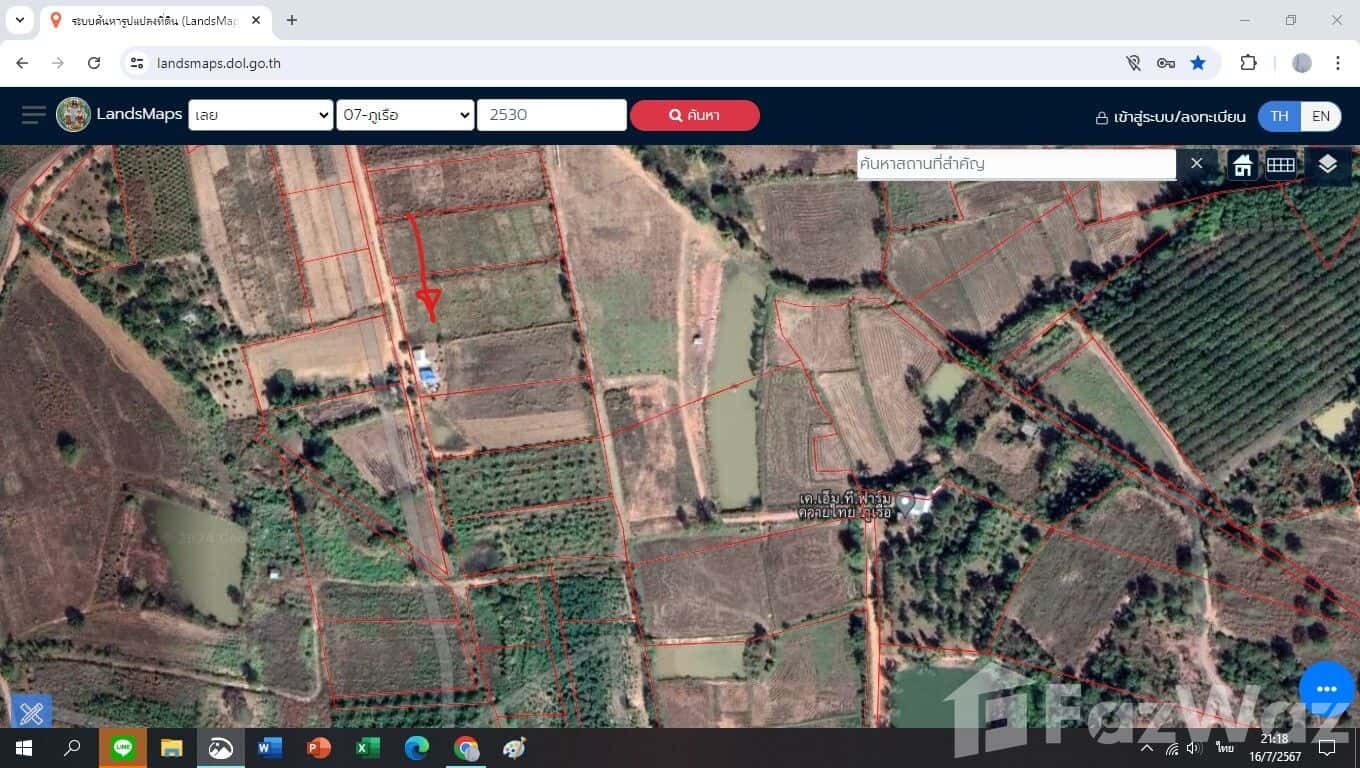
Task: Open the map layers icon
Action: tap(1327, 164)
